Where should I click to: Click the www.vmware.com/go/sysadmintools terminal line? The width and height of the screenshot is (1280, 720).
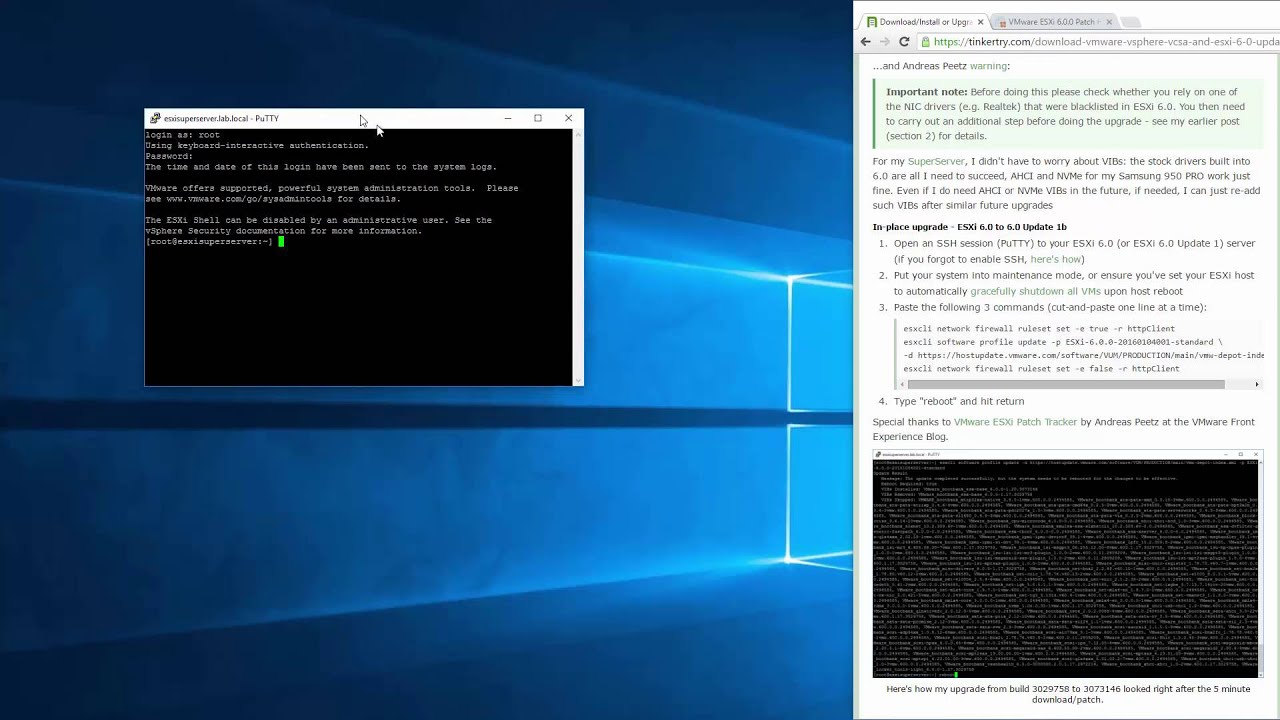pos(273,199)
